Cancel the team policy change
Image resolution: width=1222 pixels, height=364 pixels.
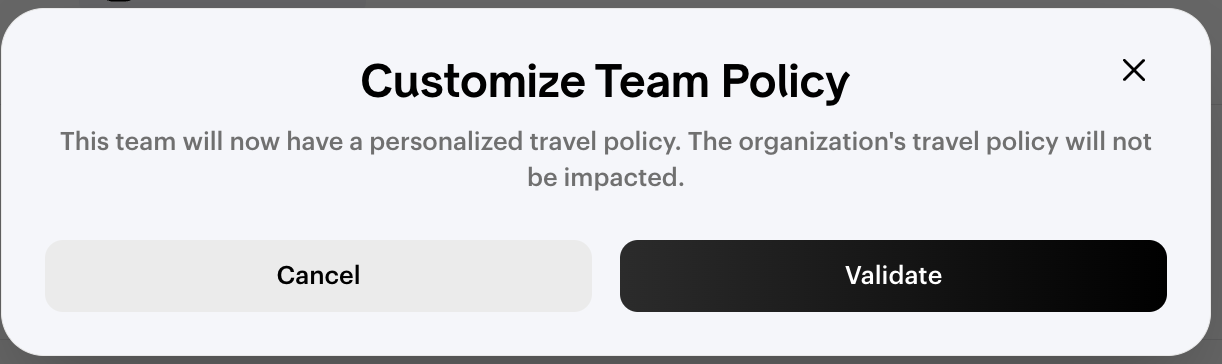[318, 275]
